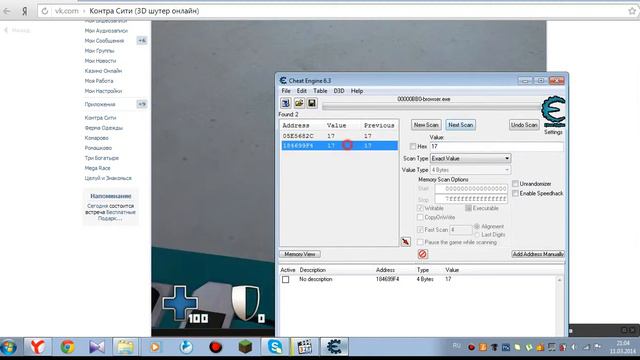Click the scan progress bar in Cheat Engine
The image size is (640, 360).
pos(432,107)
